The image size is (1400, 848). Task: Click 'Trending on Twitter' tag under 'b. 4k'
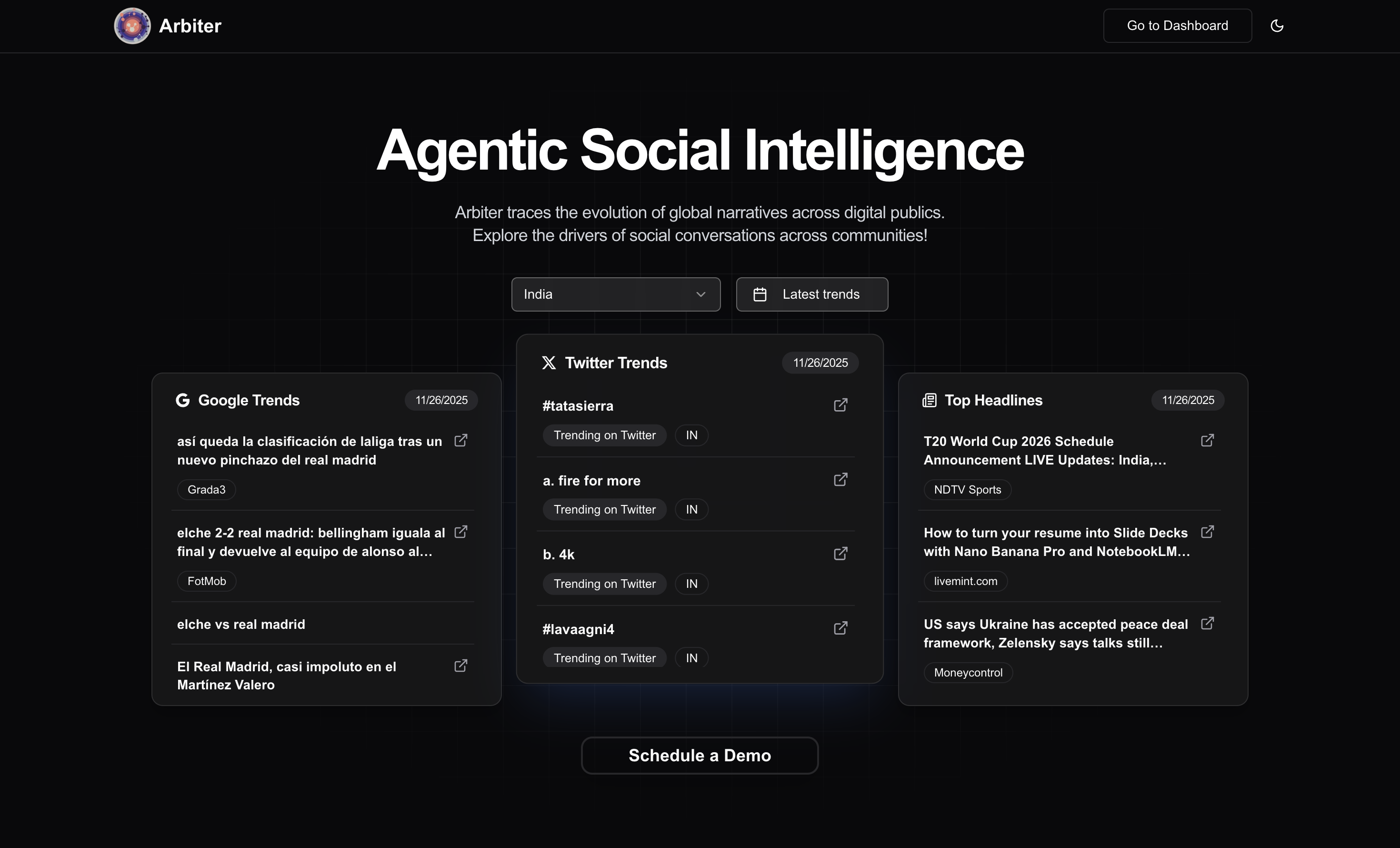pyautogui.click(x=605, y=584)
